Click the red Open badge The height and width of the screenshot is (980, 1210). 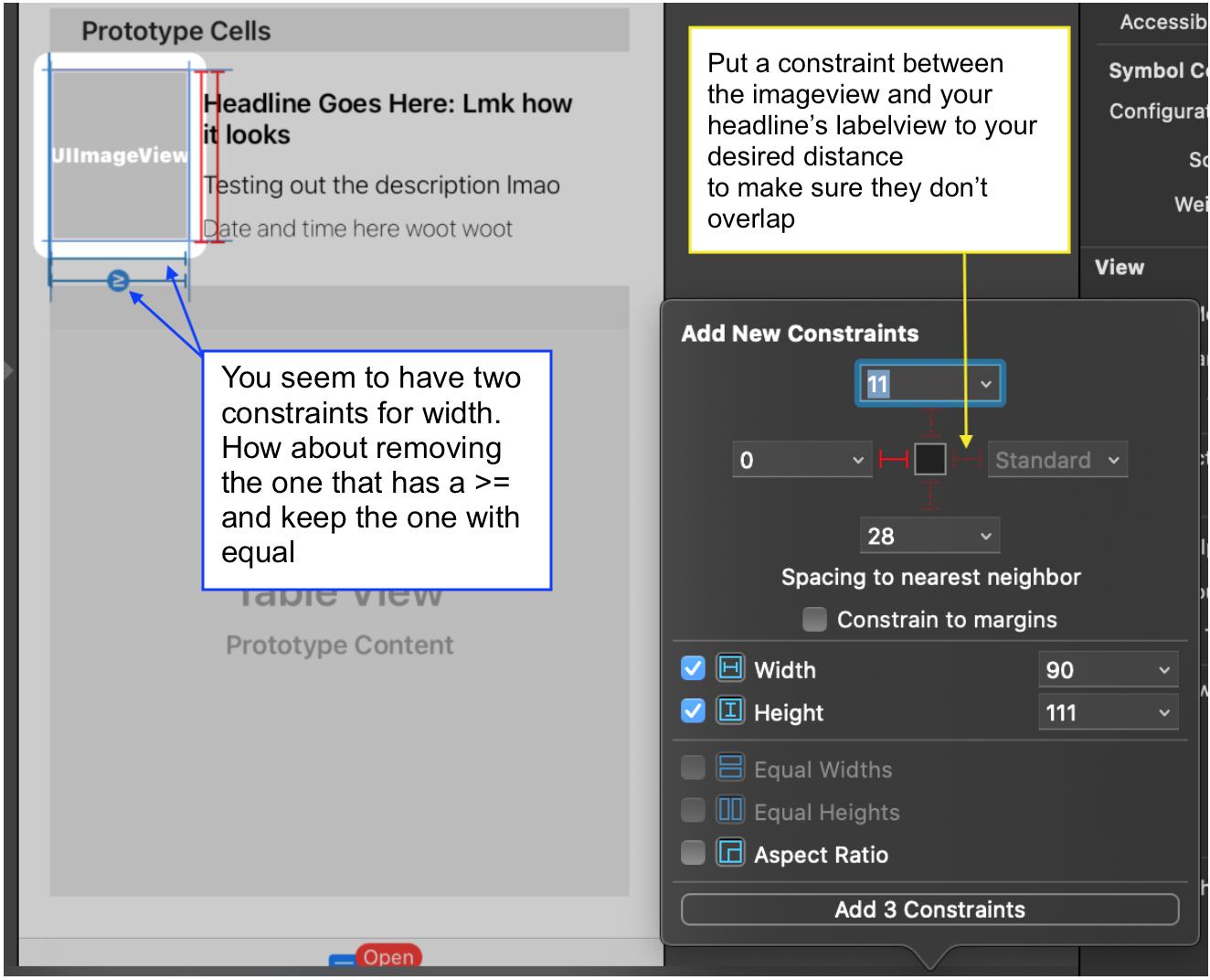388,956
